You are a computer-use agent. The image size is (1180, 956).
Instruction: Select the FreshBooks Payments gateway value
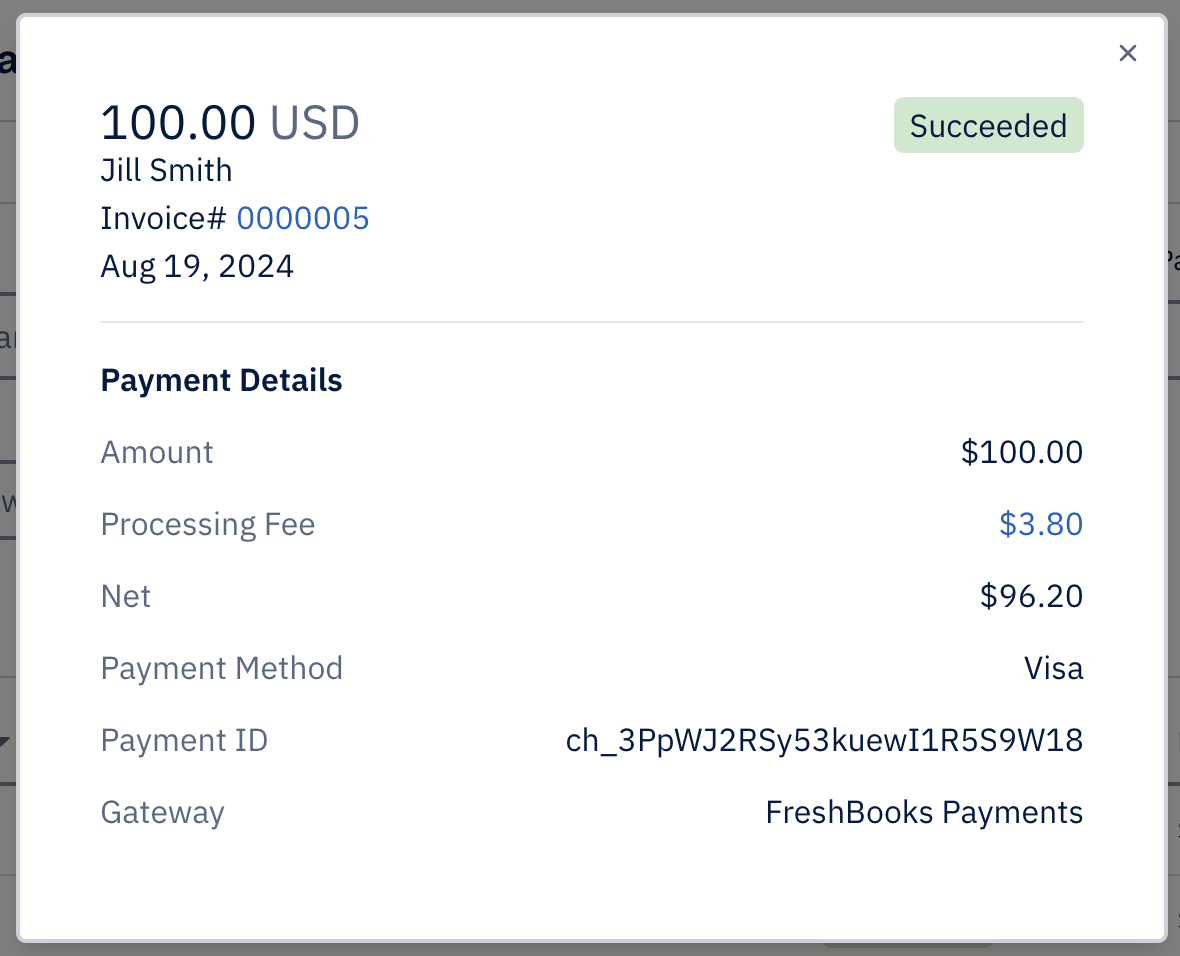click(x=924, y=812)
